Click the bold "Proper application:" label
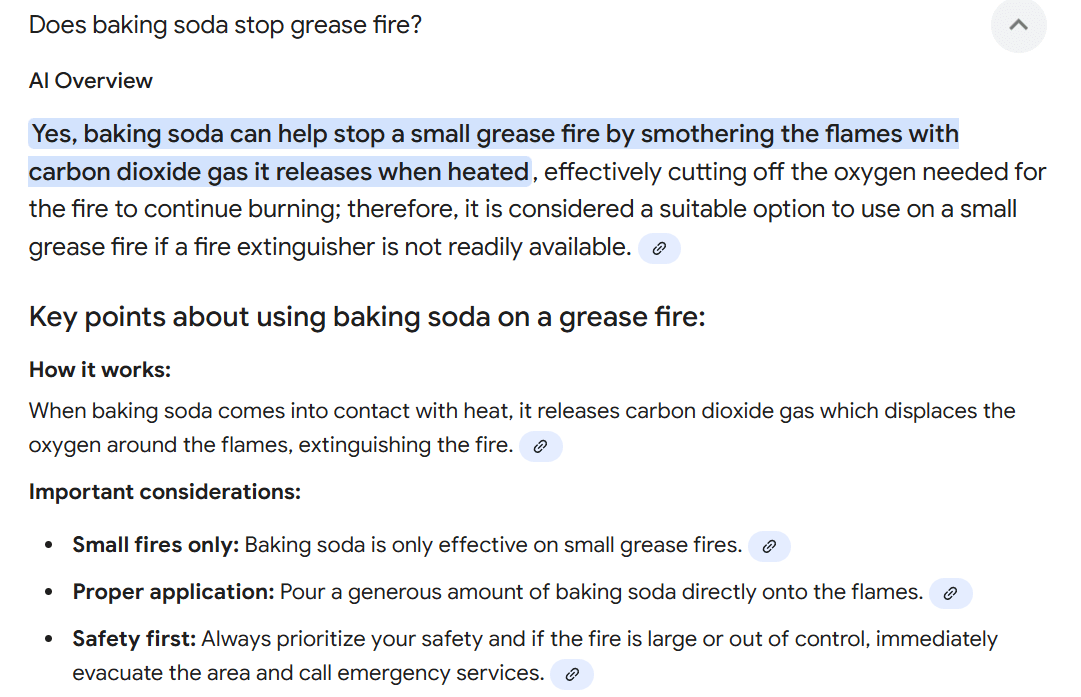 (x=173, y=592)
